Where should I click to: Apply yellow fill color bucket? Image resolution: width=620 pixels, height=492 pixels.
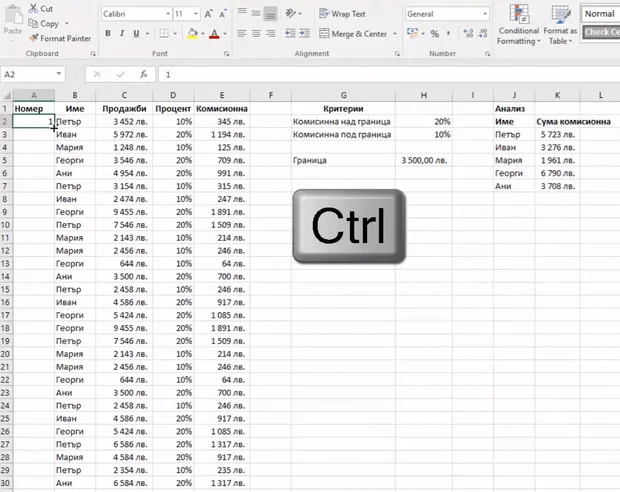[x=193, y=34]
